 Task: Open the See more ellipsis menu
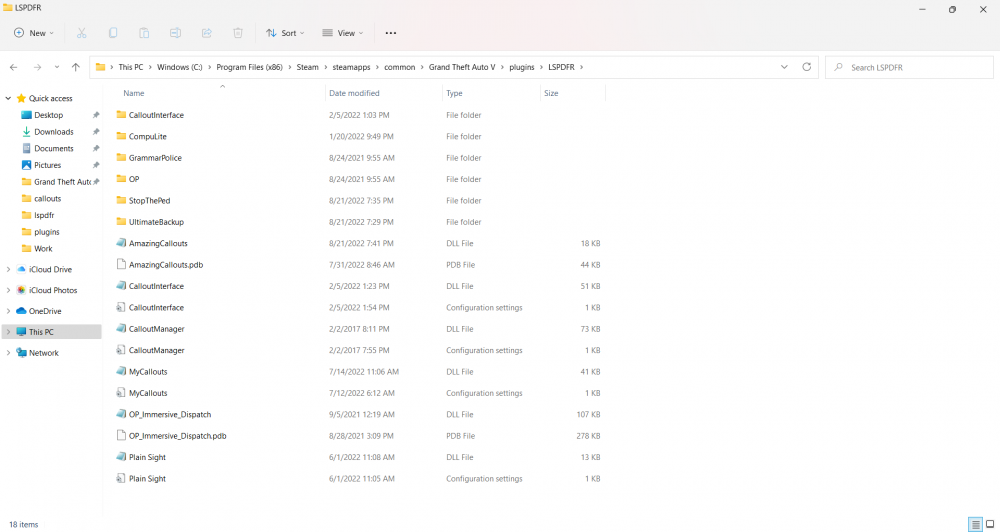(391, 33)
